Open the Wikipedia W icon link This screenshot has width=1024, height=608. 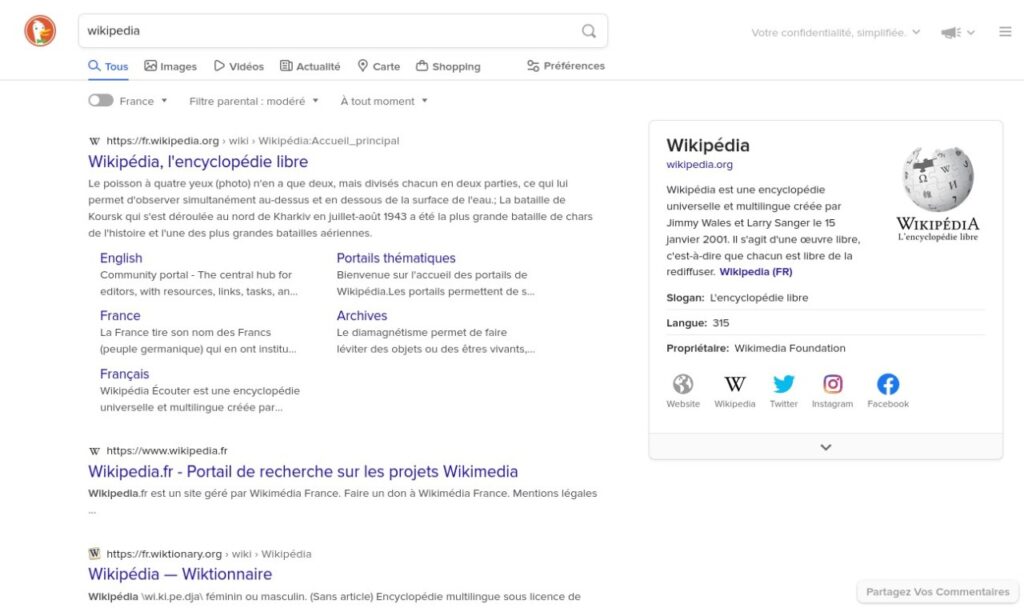coord(735,384)
